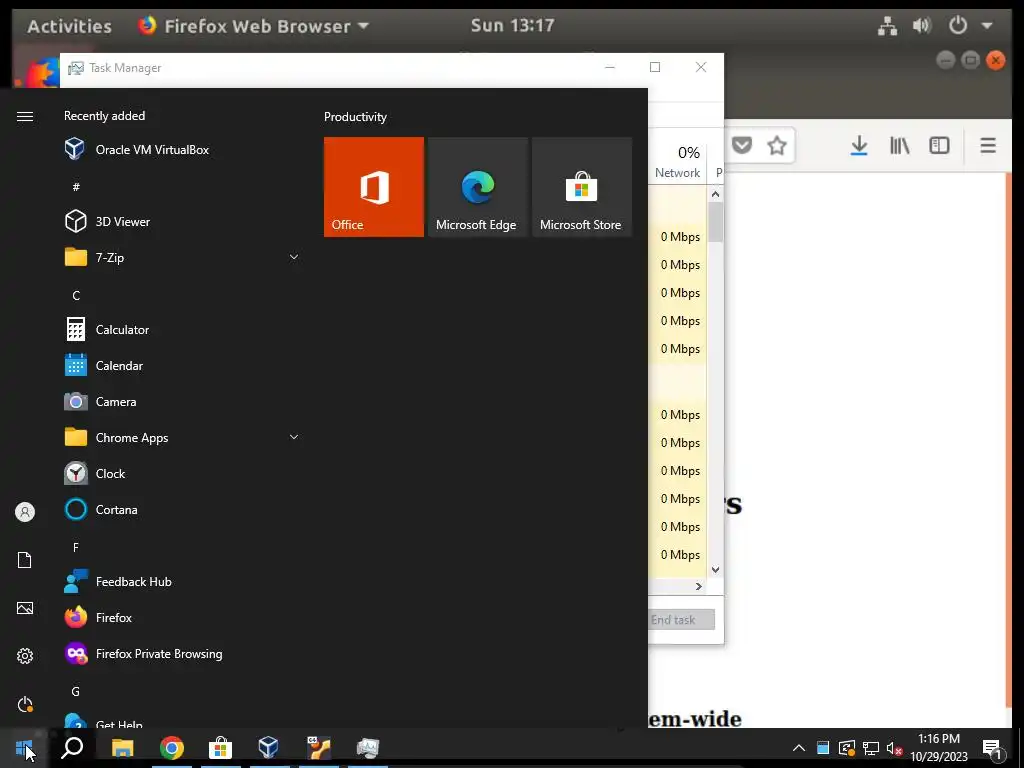Click the Windows Start button on taskbar

[24, 747]
